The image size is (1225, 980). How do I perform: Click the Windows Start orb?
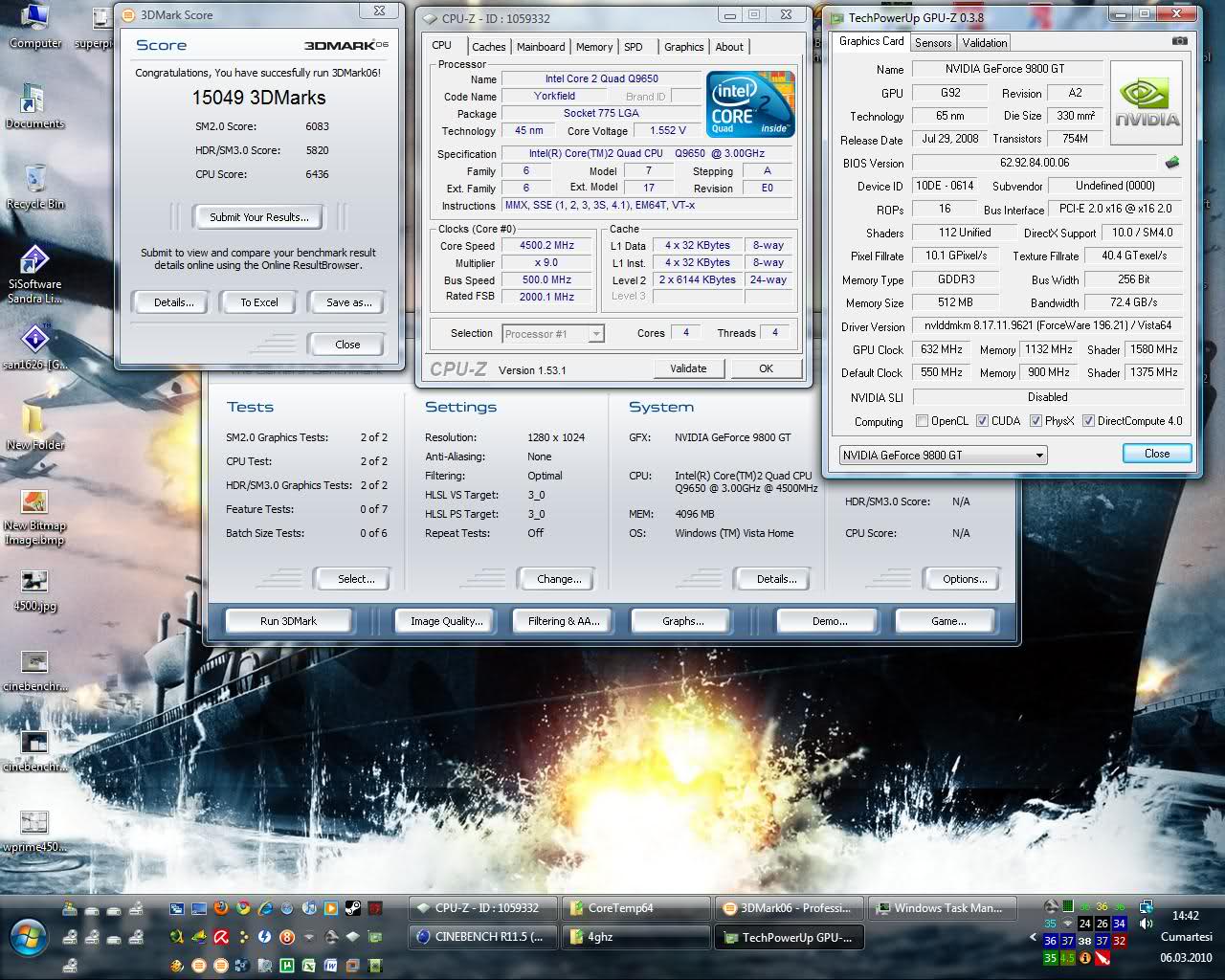(29, 937)
